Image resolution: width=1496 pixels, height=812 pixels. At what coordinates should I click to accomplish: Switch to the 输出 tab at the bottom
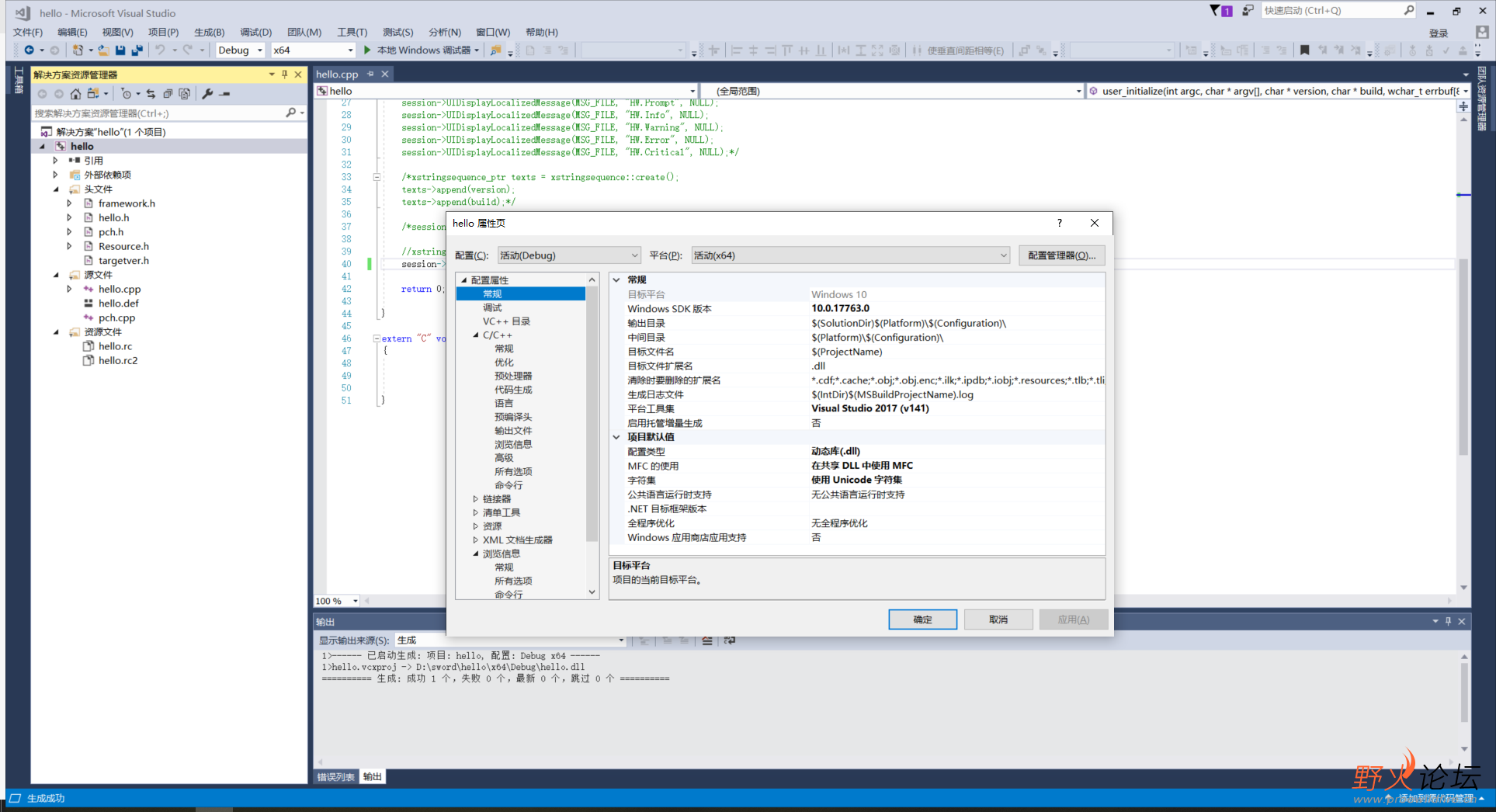tap(373, 777)
